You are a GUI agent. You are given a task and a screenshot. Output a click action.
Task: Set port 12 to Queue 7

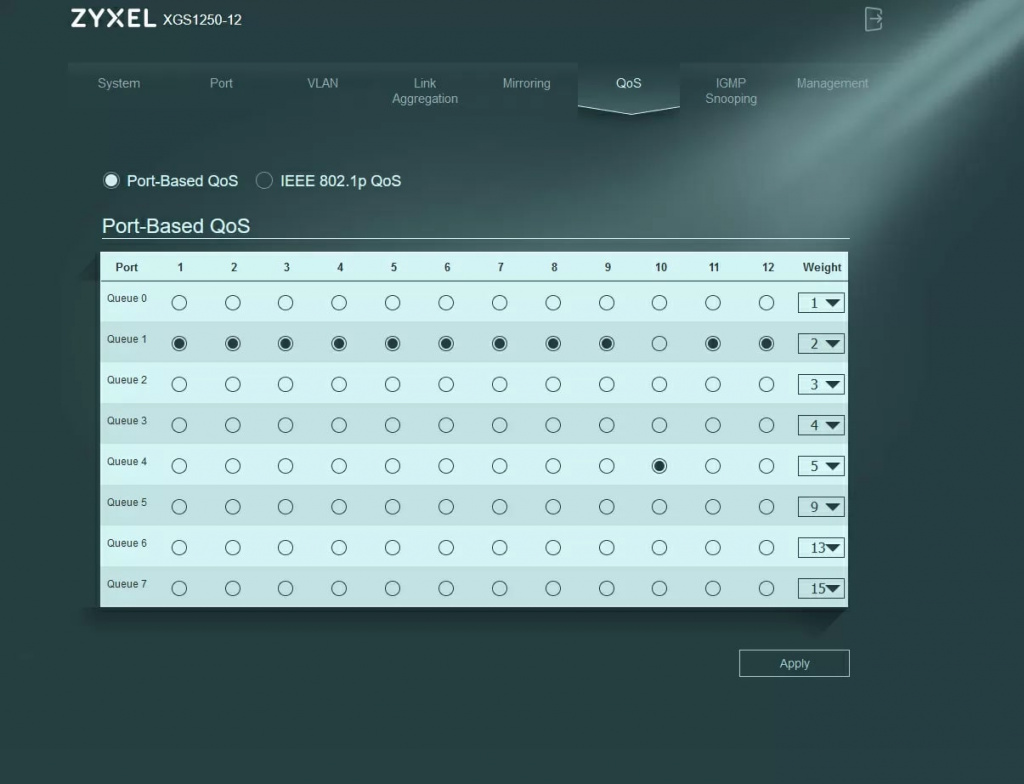pyautogui.click(x=766, y=588)
